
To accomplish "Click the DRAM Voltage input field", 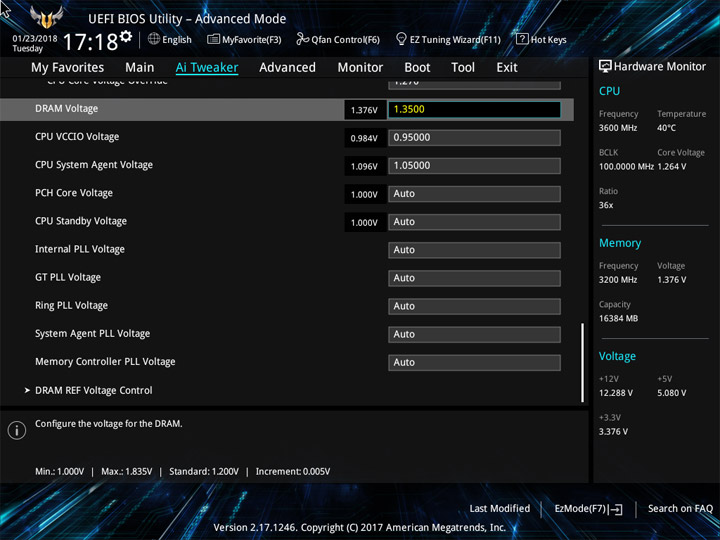I will (x=474, y=109).
